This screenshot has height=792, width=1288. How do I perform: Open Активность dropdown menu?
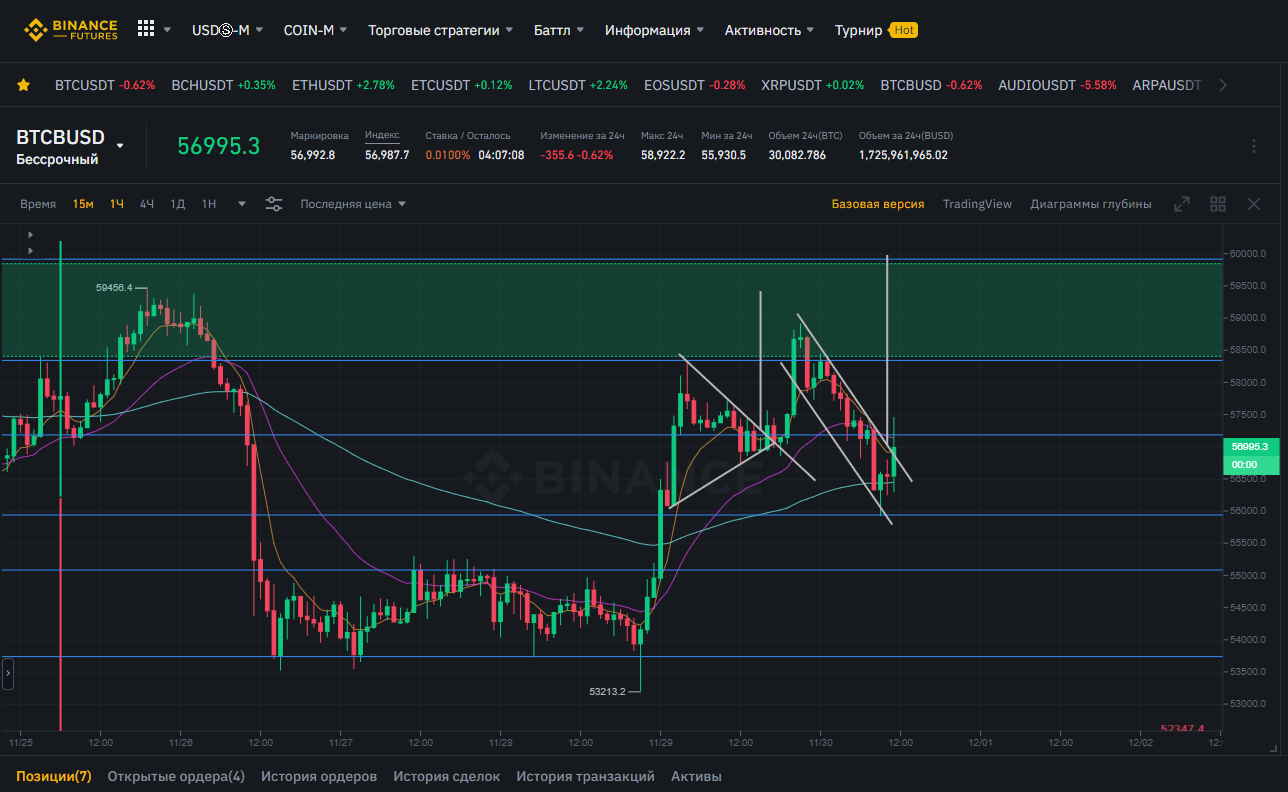769,30
